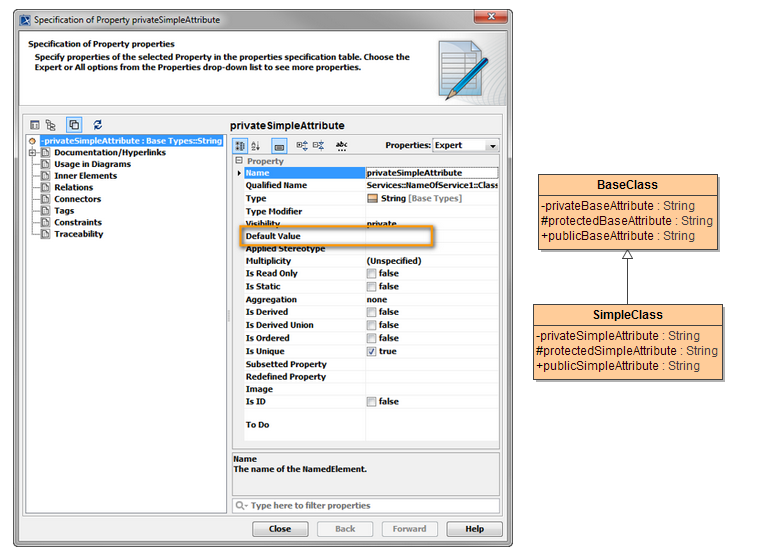Click the pencil document illustration in header

[x=463, y=70]
